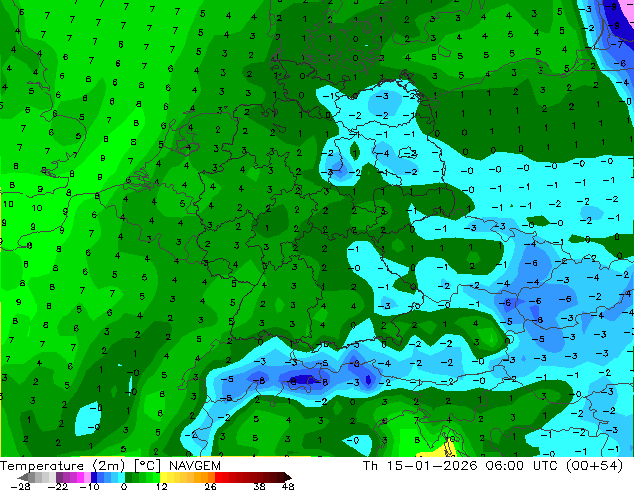Image resolution: width=634 pixels, height=490 pixels.
Task: Select the gray arrow end of the legend
Action: [x=23, y=477]
